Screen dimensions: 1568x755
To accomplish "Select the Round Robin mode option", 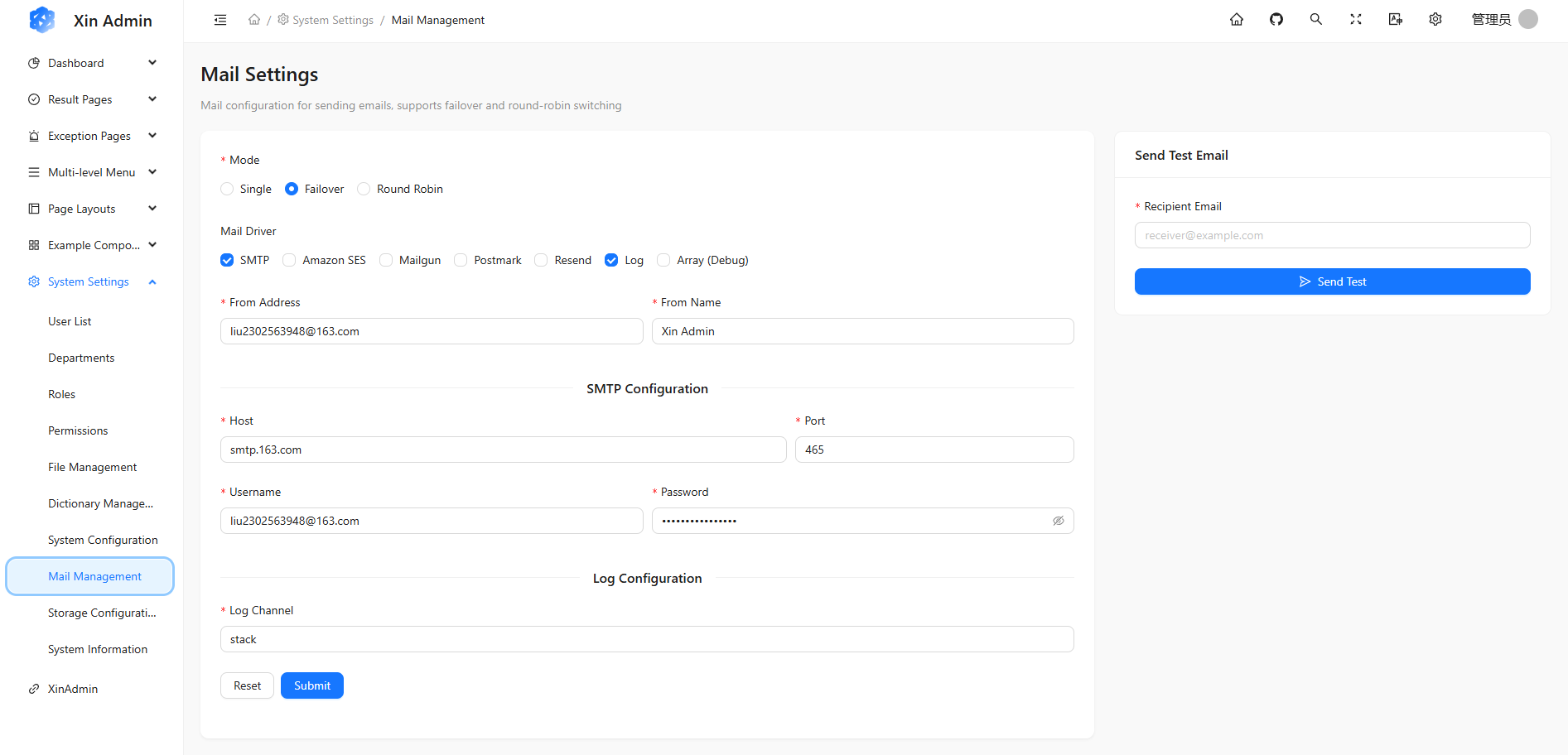I will 364,189.
